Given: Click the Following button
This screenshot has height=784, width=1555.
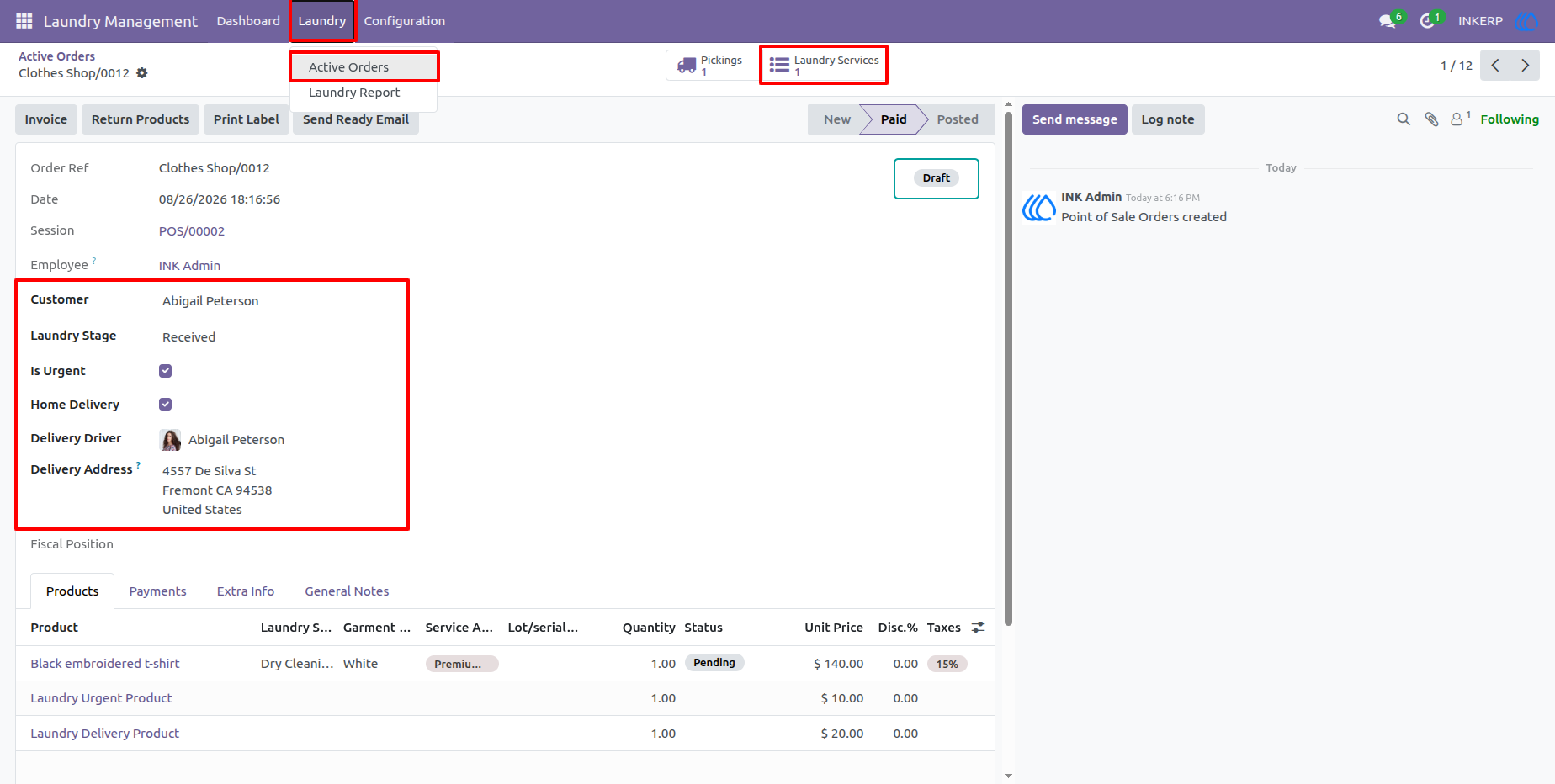Looking at the screenshot, I should (1510, 119).
